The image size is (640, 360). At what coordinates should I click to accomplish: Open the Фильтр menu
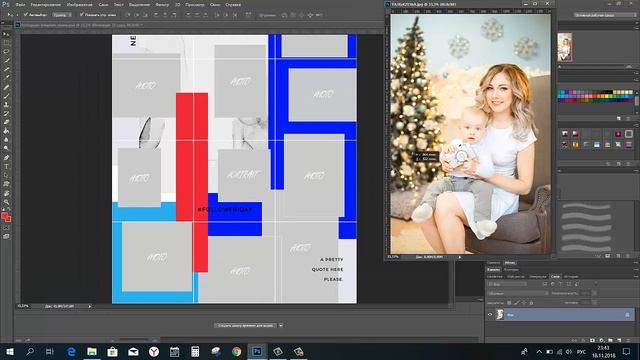click(162, 5)
